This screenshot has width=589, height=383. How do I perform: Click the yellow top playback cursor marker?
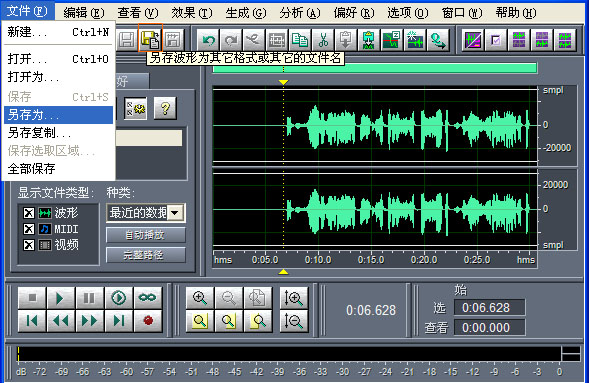click(x=284, y=82)
